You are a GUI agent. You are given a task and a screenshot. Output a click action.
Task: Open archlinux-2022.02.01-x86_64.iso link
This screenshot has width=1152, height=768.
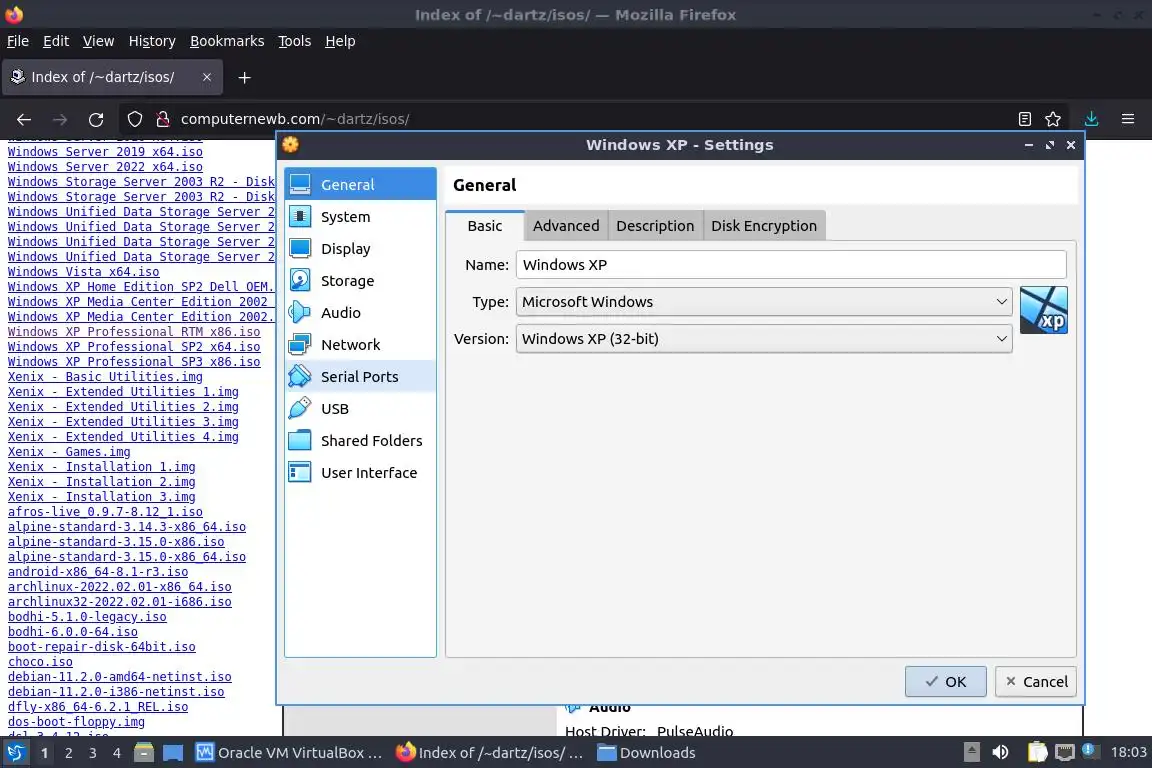click(x=120, y=586)
